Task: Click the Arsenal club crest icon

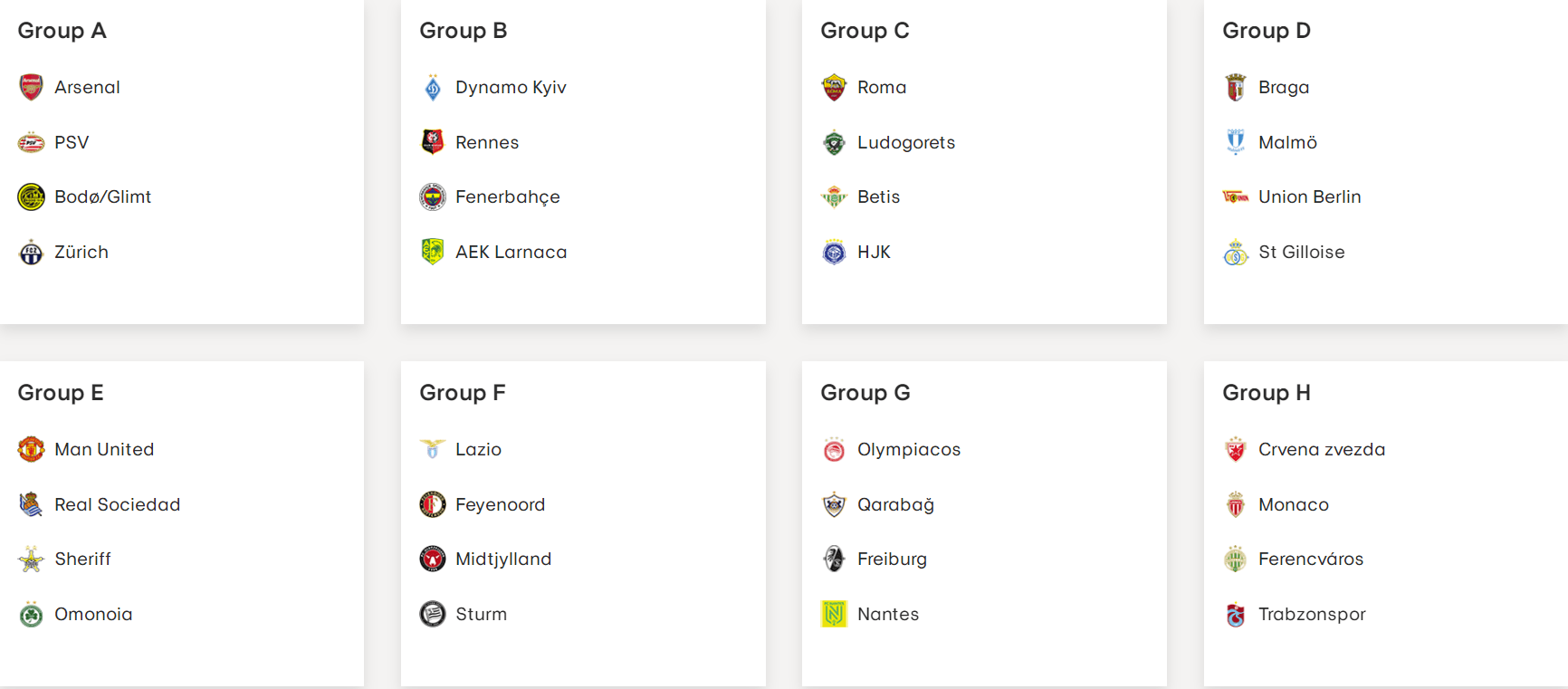Action: click(x=31, y=87)
